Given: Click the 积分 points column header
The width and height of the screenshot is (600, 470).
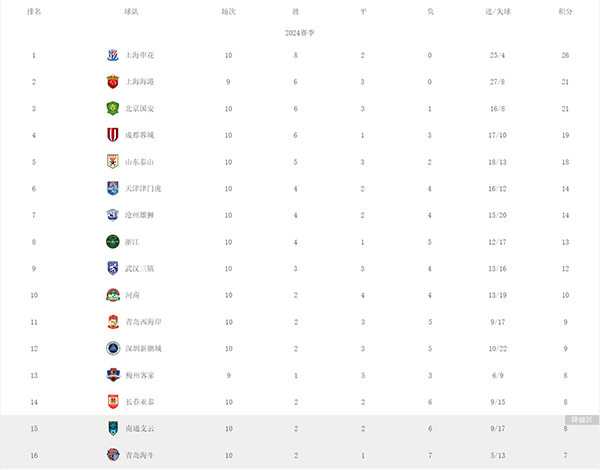Looking at the screenshot, I should pos(566,13).
